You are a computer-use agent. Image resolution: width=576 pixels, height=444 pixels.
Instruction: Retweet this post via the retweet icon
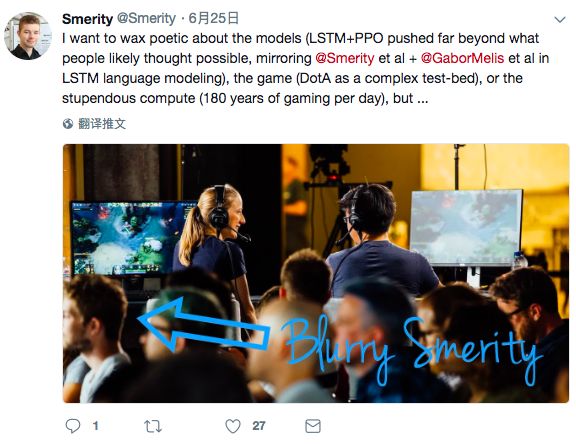152,426
